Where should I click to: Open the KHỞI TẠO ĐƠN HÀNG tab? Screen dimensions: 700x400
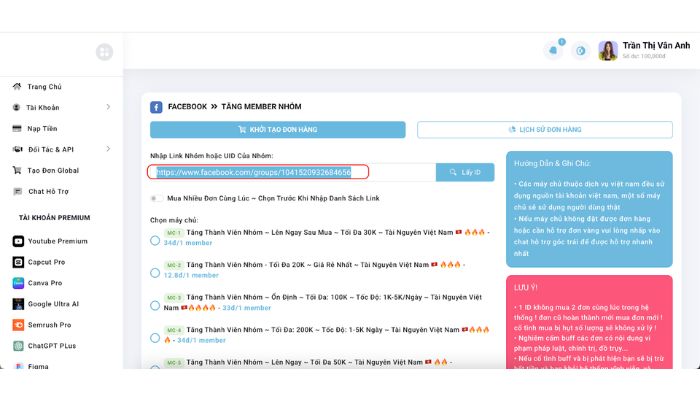pyautogui.click(x=278, y=129)
